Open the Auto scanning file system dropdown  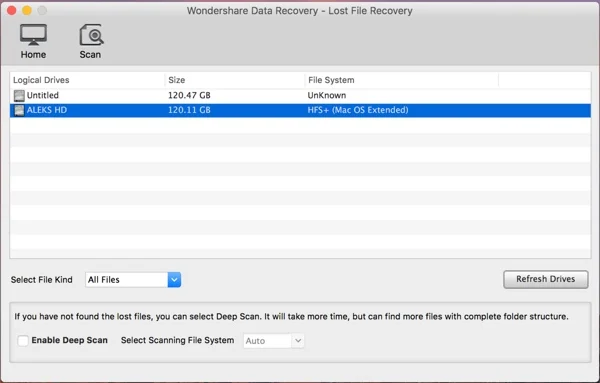274,341
